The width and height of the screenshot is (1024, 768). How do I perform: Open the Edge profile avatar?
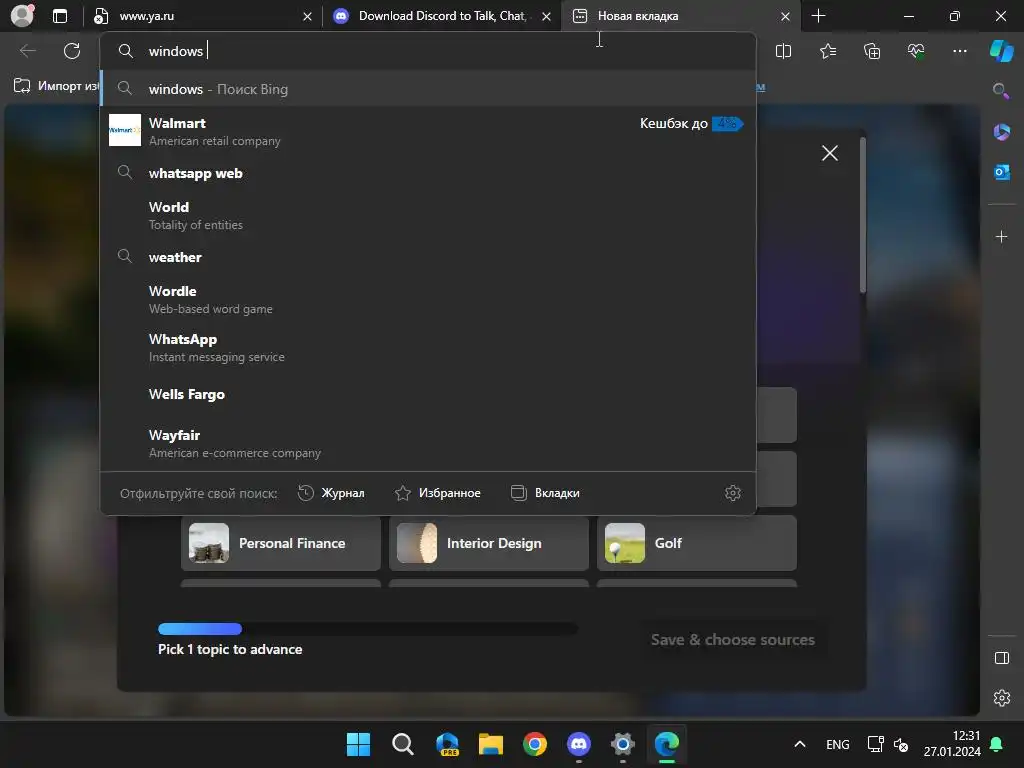point(22,16)
